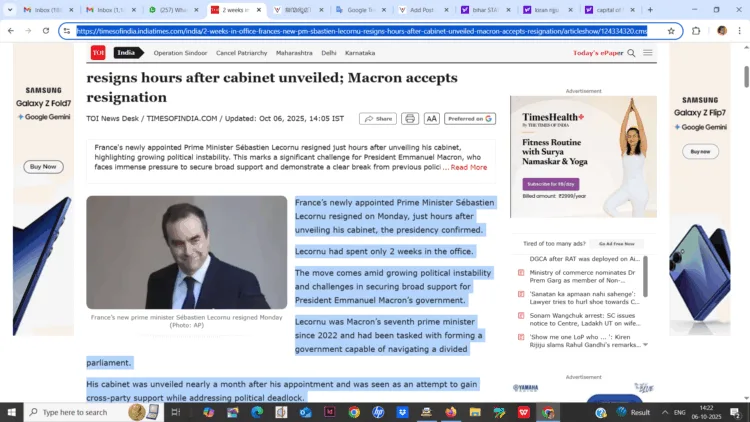Click the latest news list scrollbar

645,276
